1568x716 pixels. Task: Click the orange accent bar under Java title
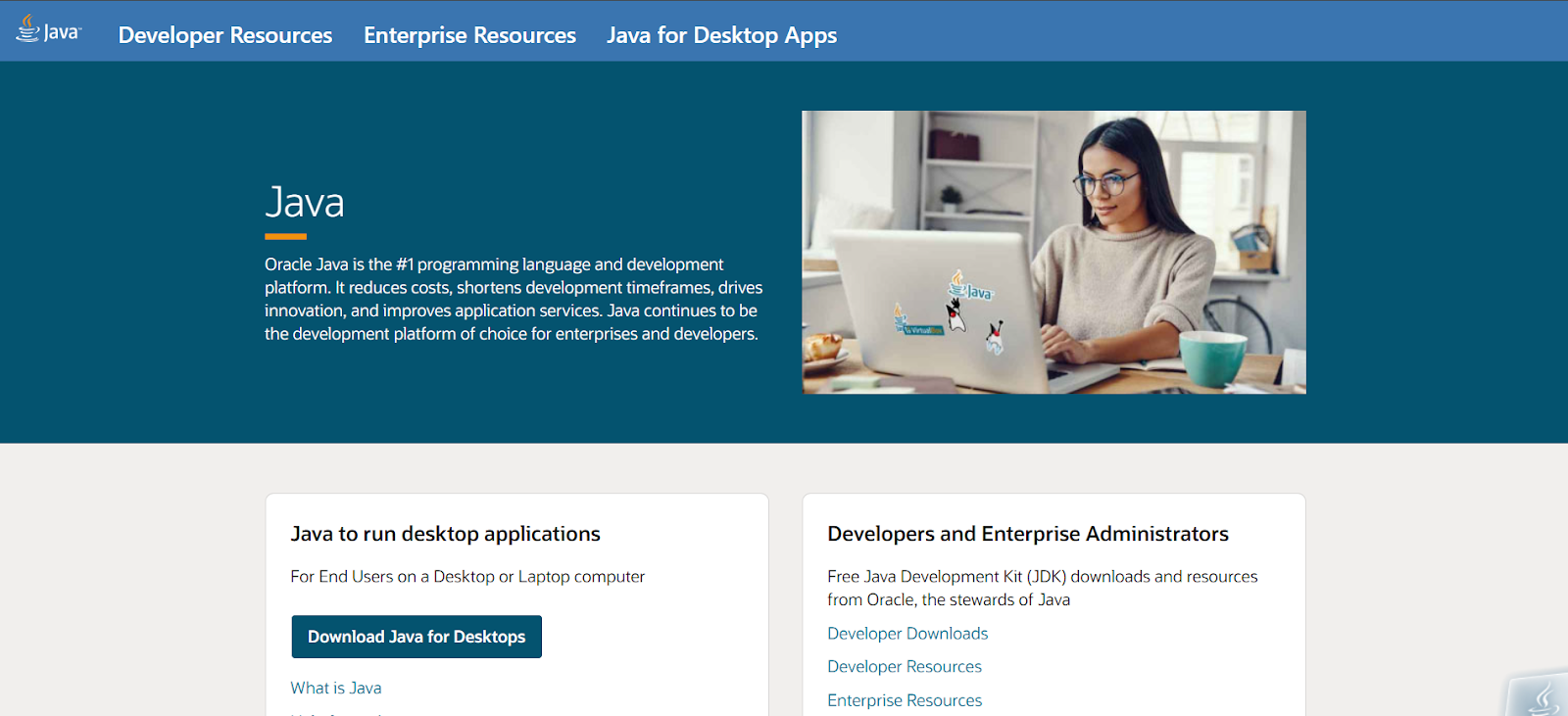coord(285,236)
